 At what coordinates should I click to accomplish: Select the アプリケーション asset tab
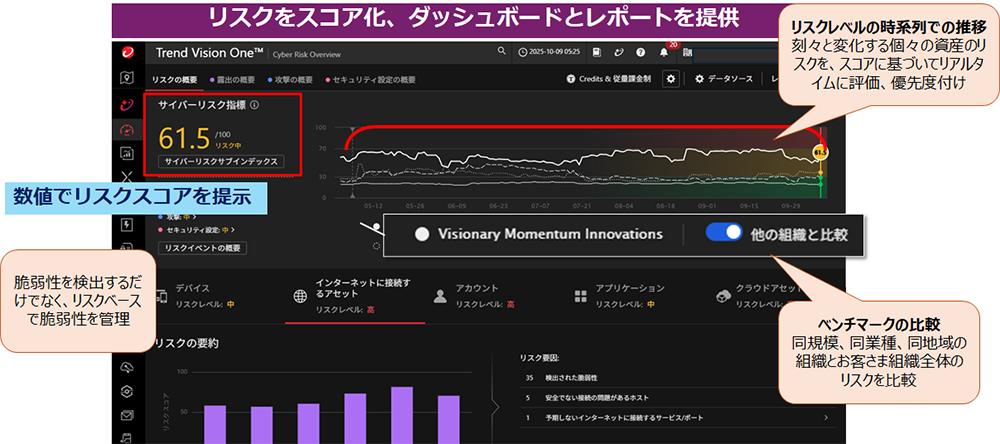(x=635, y=296)
